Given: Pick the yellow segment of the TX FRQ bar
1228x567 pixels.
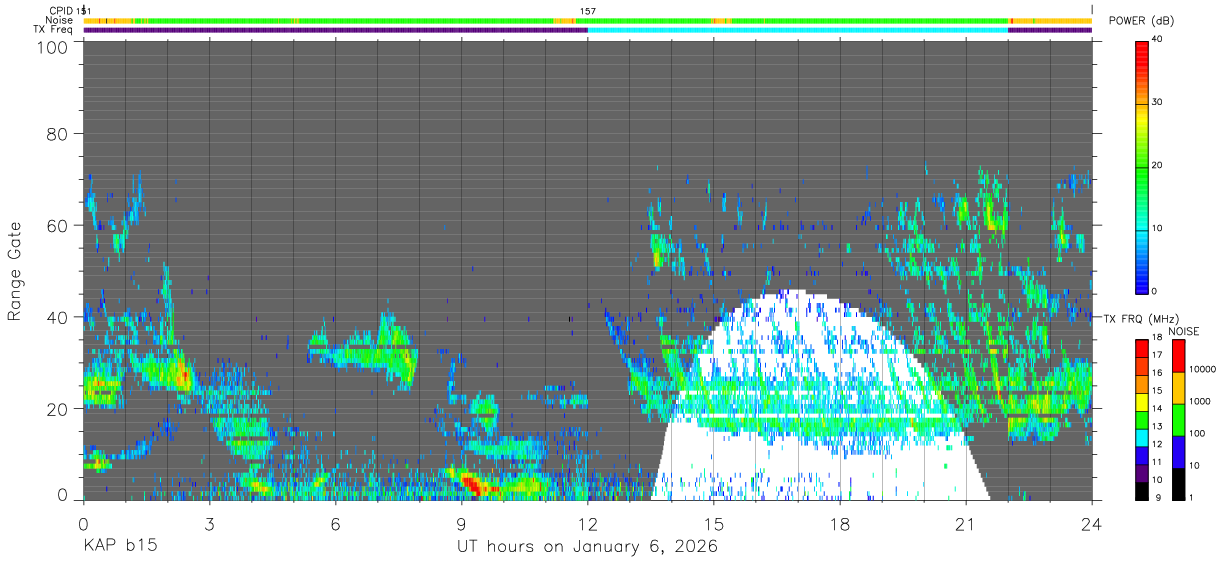Looking at the screenshot, I should pyautogui.click(x=1142, y=401).
